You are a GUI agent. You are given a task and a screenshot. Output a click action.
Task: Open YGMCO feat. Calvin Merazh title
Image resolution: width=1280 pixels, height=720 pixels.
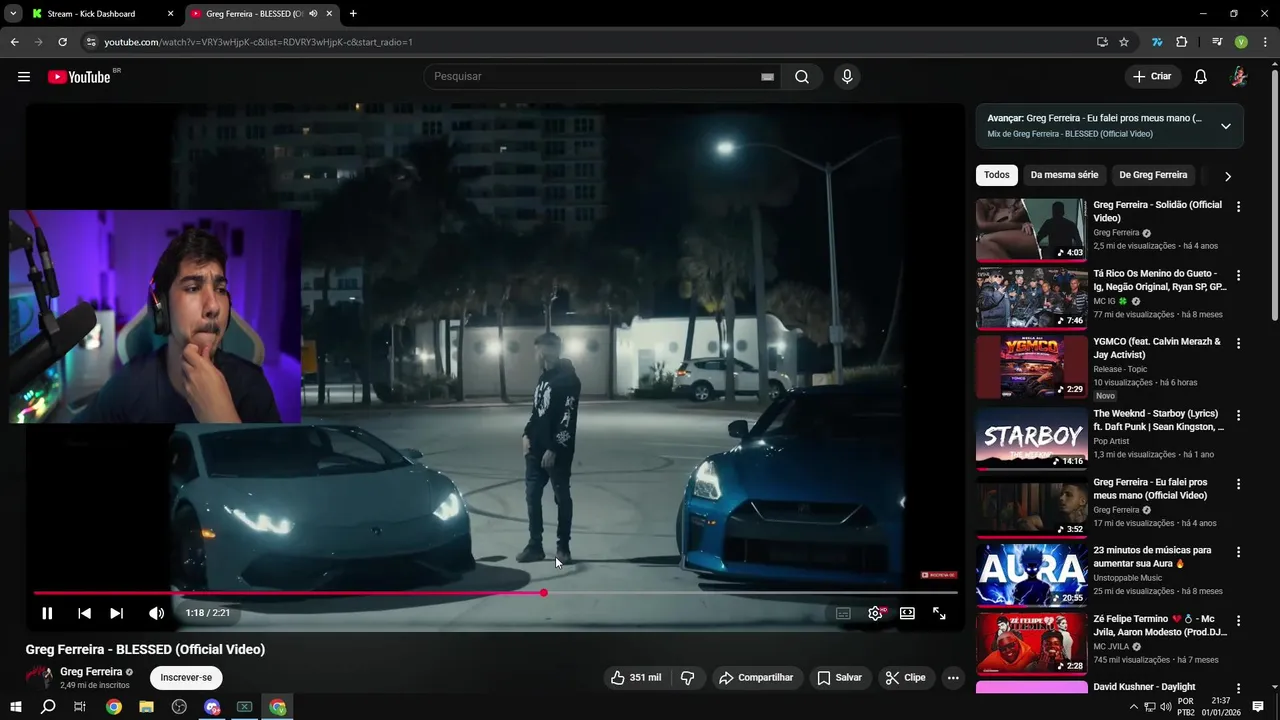[1157, 348]
